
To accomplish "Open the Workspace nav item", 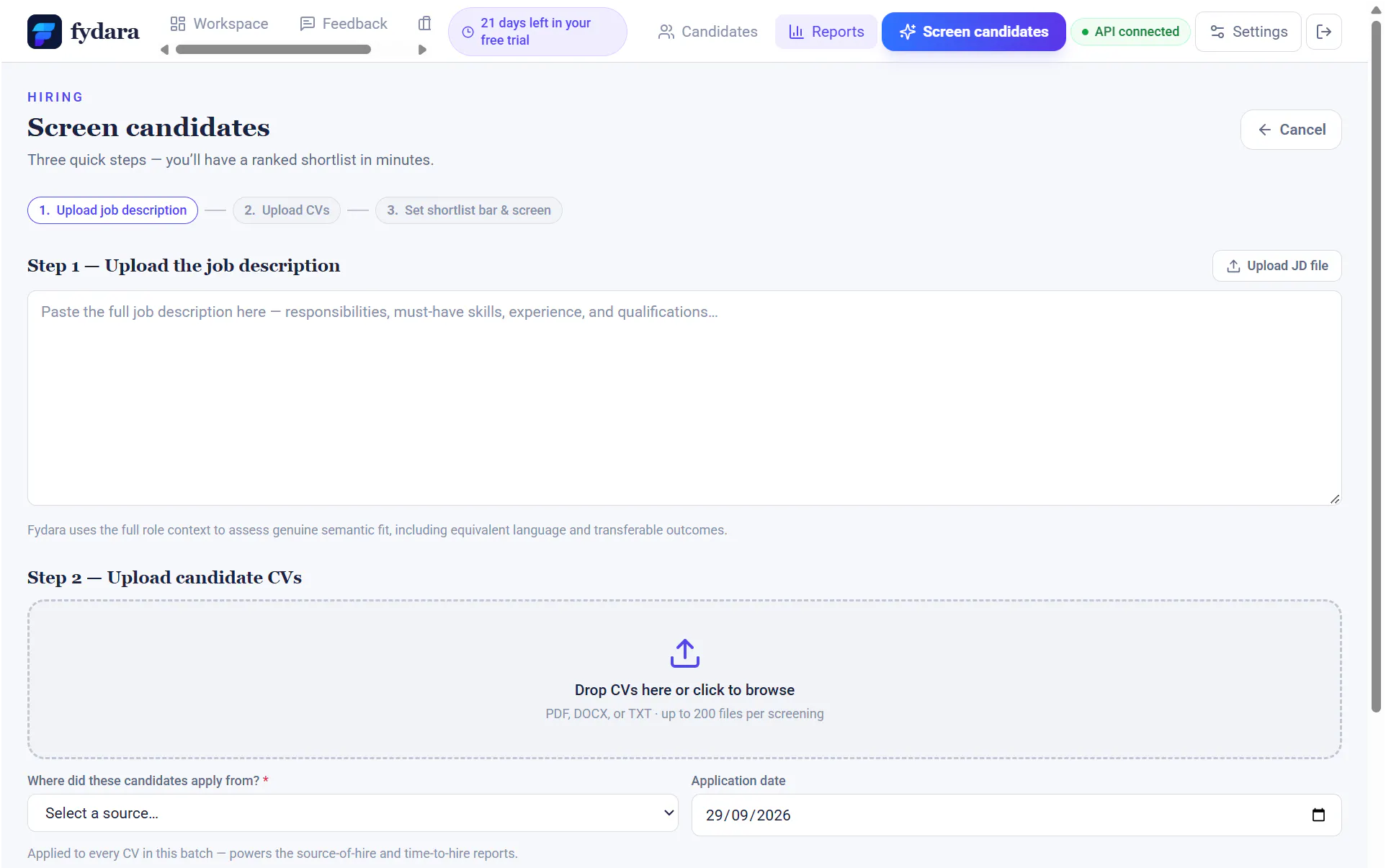I will (219, 24).
